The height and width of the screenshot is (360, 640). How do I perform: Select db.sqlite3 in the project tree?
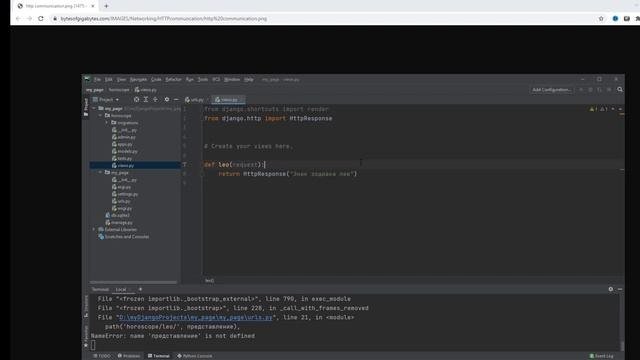click(x=118, y=216)
